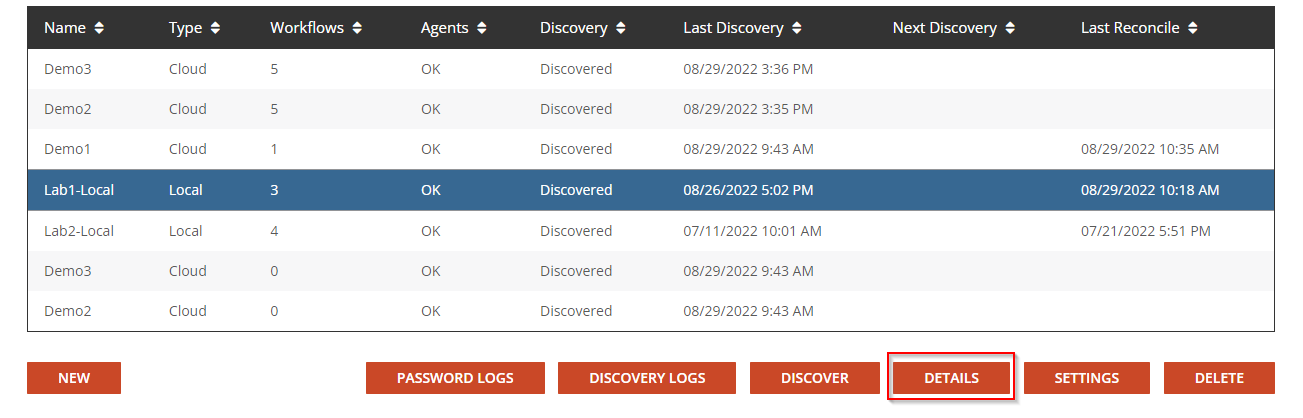1303x418 pixels.
Task: Sort by Last Discovery arrows
Action: tap(797, 29)
